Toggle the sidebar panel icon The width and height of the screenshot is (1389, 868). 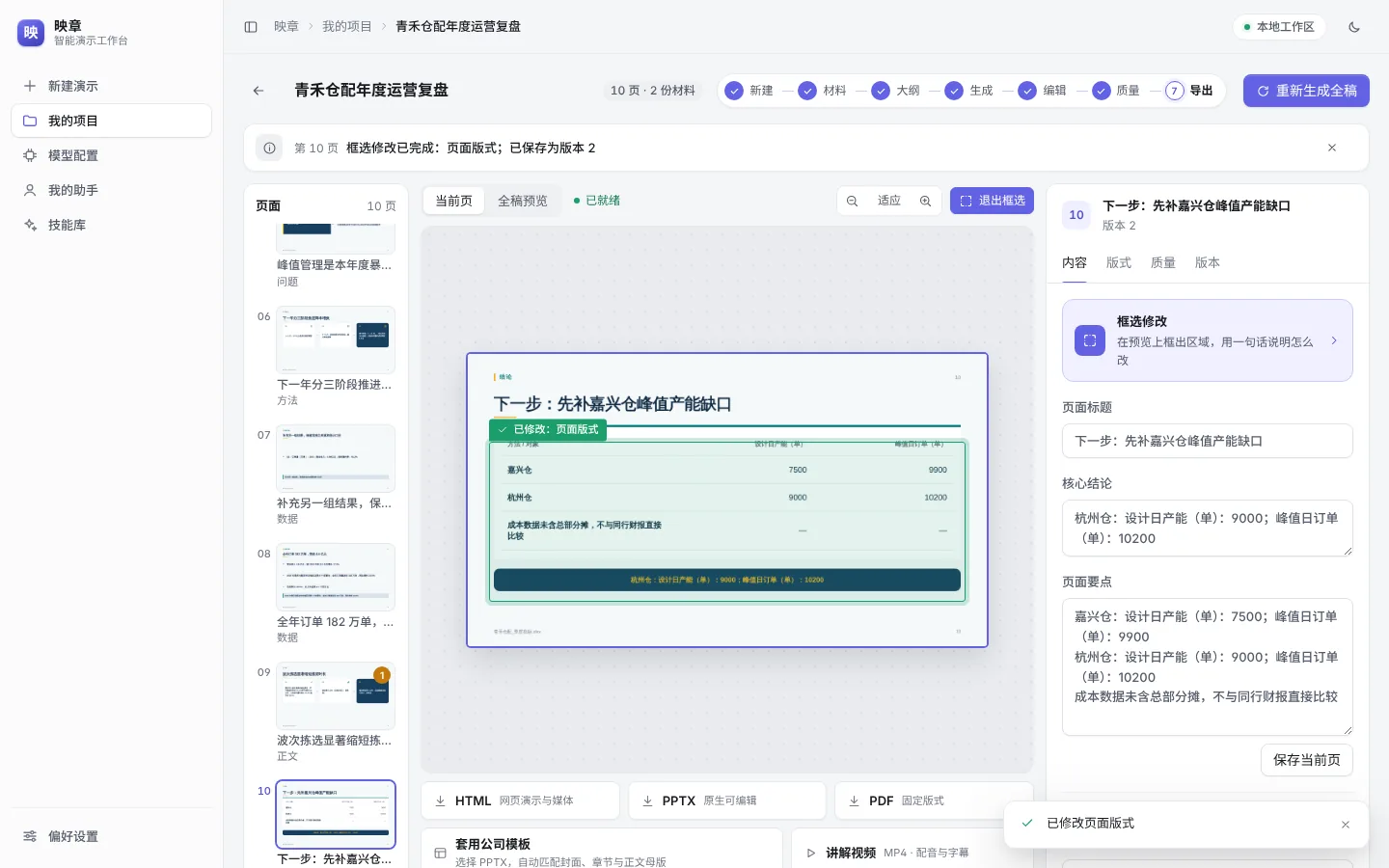tap(251, 27)
